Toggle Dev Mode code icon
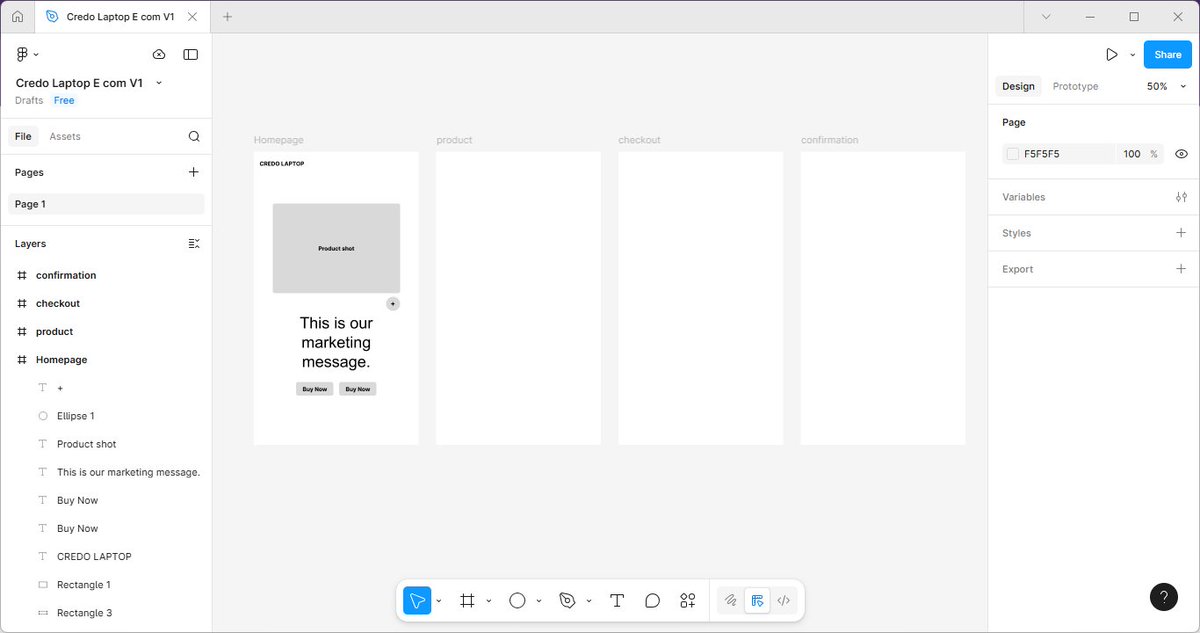 pos(784,600)
